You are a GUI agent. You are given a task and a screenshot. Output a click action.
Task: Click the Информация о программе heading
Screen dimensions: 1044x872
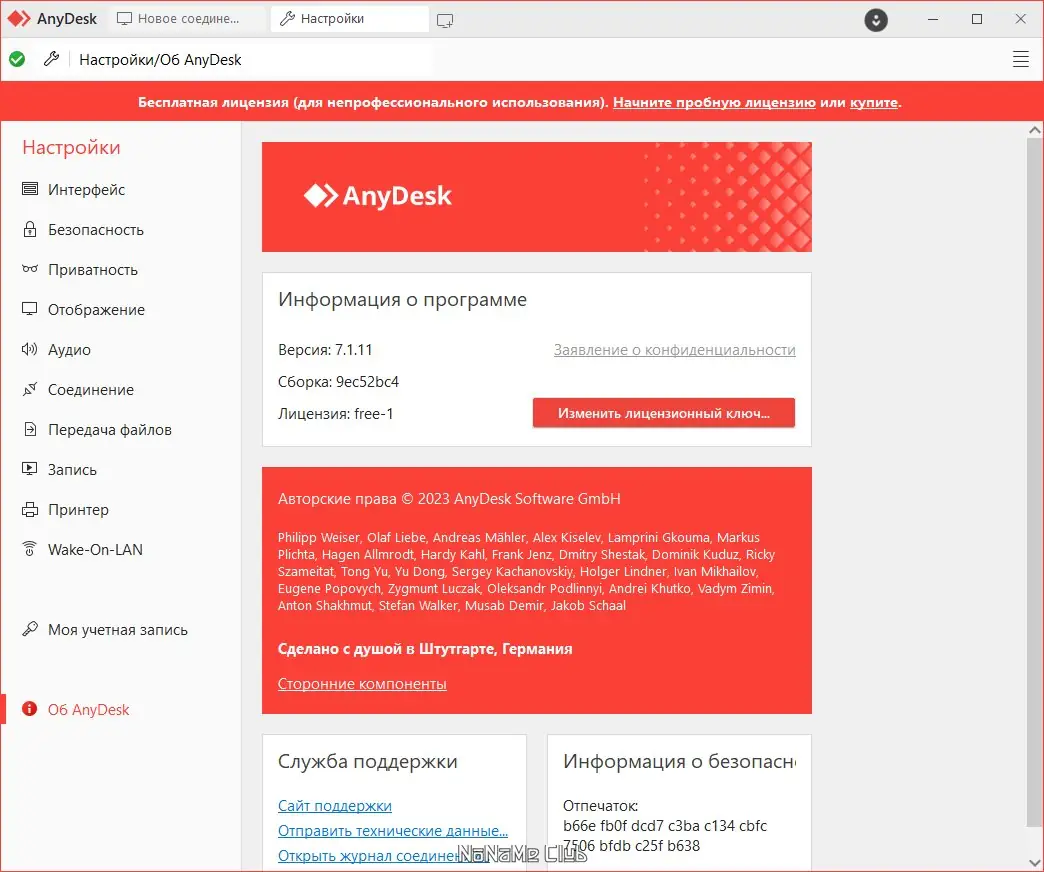[x=402, y=300]
